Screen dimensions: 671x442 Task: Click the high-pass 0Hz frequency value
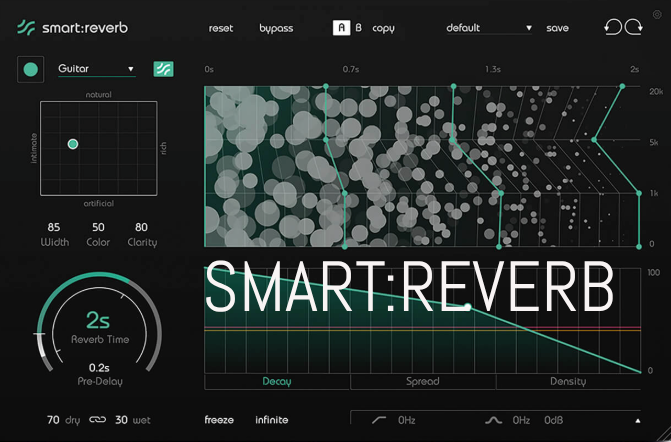[407, 420]
